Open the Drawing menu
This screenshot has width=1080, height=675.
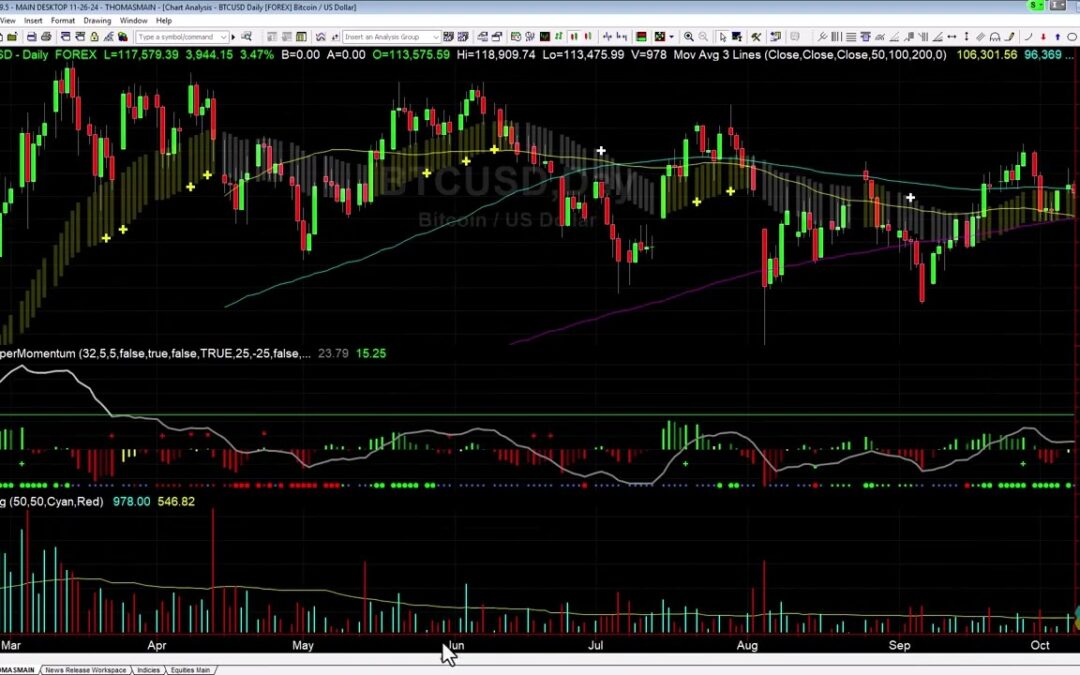(97, 21)
